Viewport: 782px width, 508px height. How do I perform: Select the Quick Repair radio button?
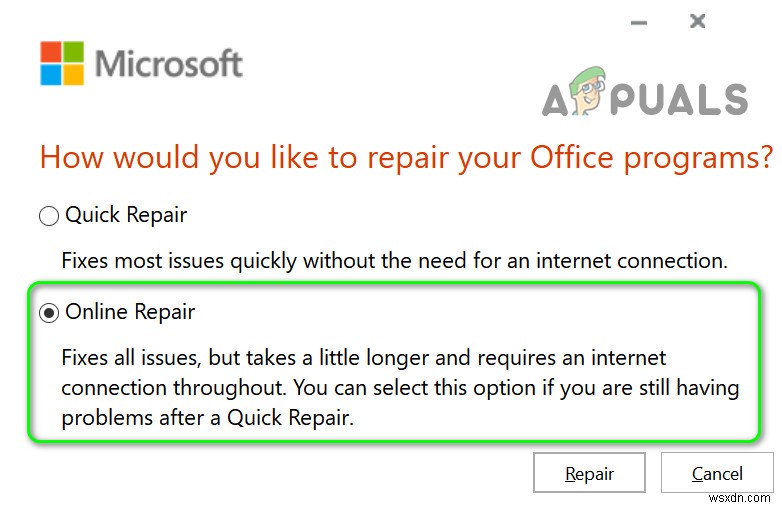tap(48, 215)
